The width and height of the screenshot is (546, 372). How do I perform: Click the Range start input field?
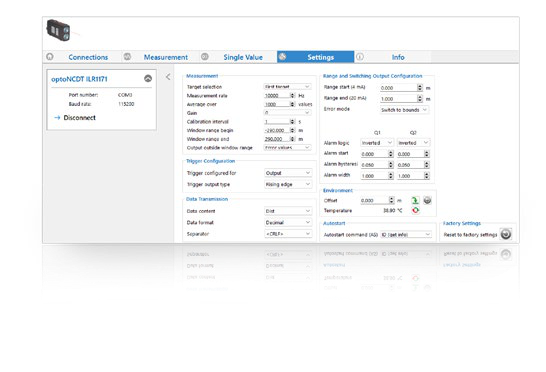(x=398, y=88)
